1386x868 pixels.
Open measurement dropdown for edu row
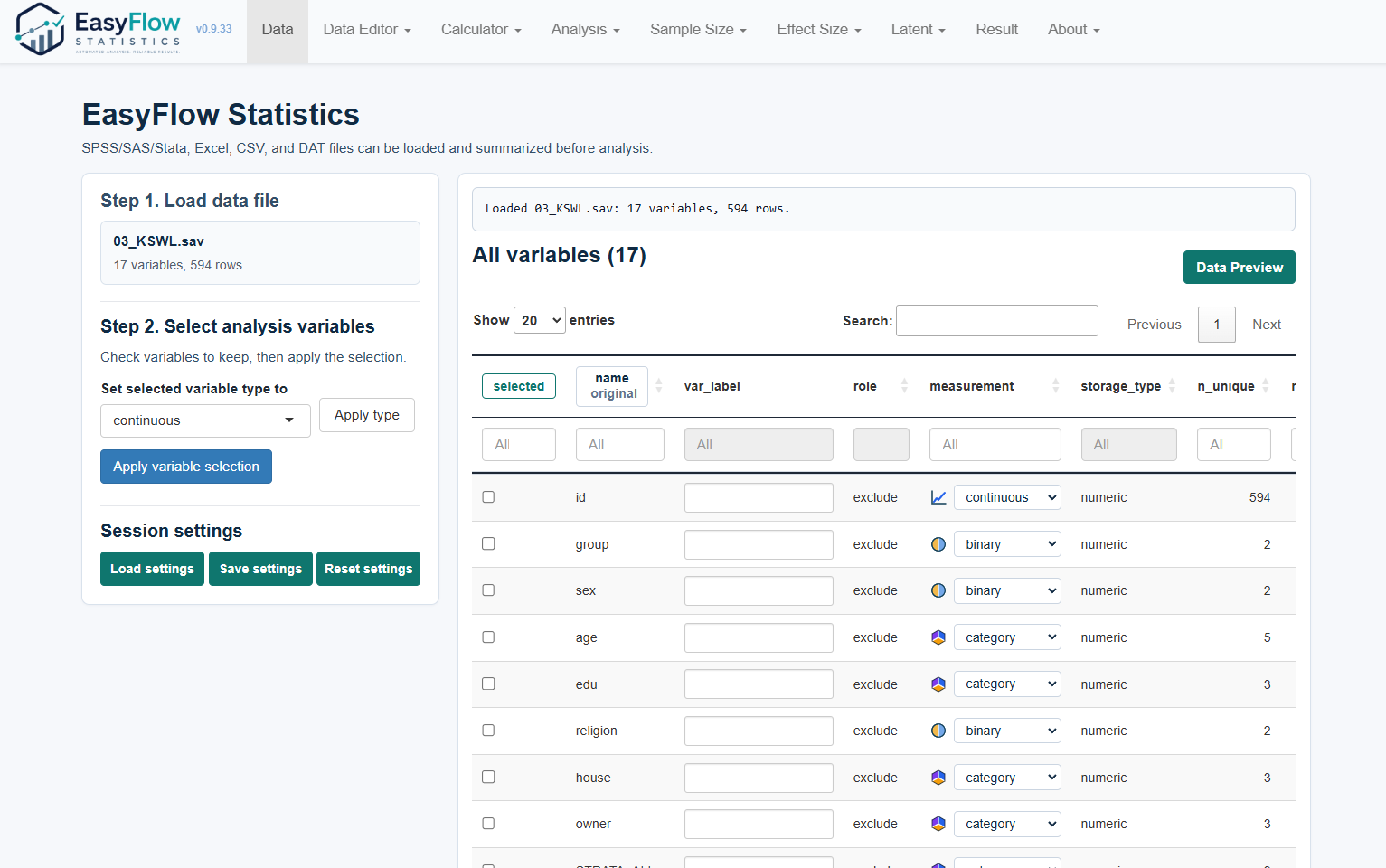pos(1007,684)
